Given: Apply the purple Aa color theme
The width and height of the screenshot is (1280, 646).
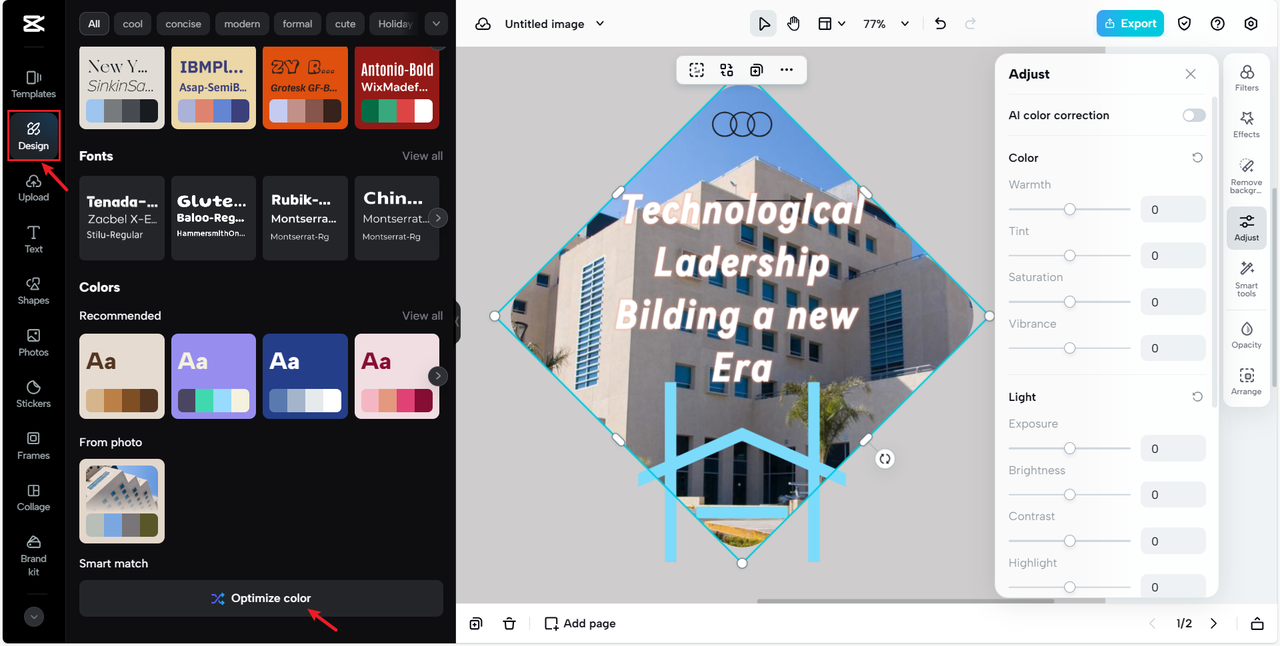Looking at the screenshot, I should (213, 376).
